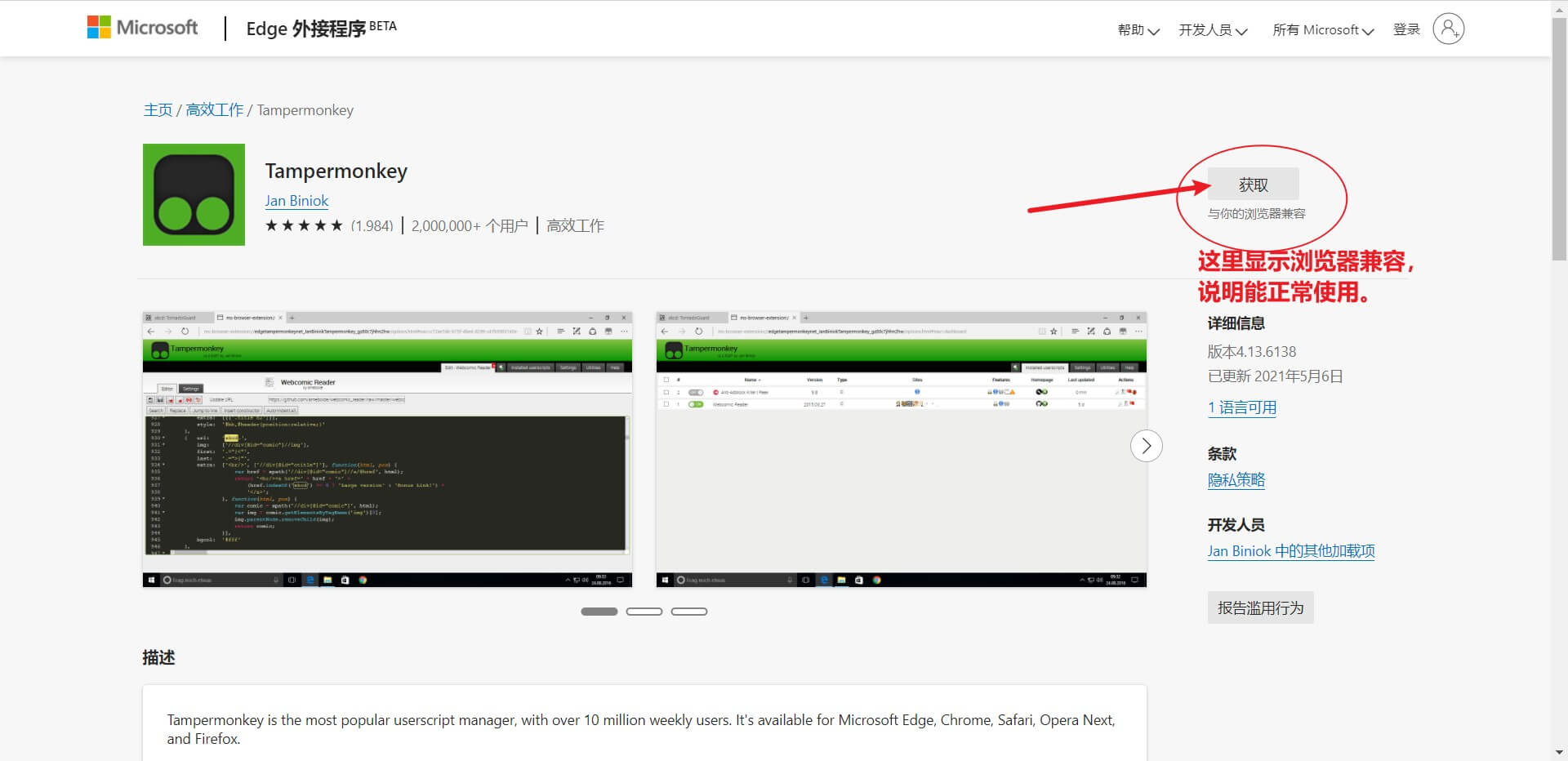The width and height of the screenshot is (1568, 761).
Task: Expand the 开发人员 dropdown menu
Action: [1213, 30]
